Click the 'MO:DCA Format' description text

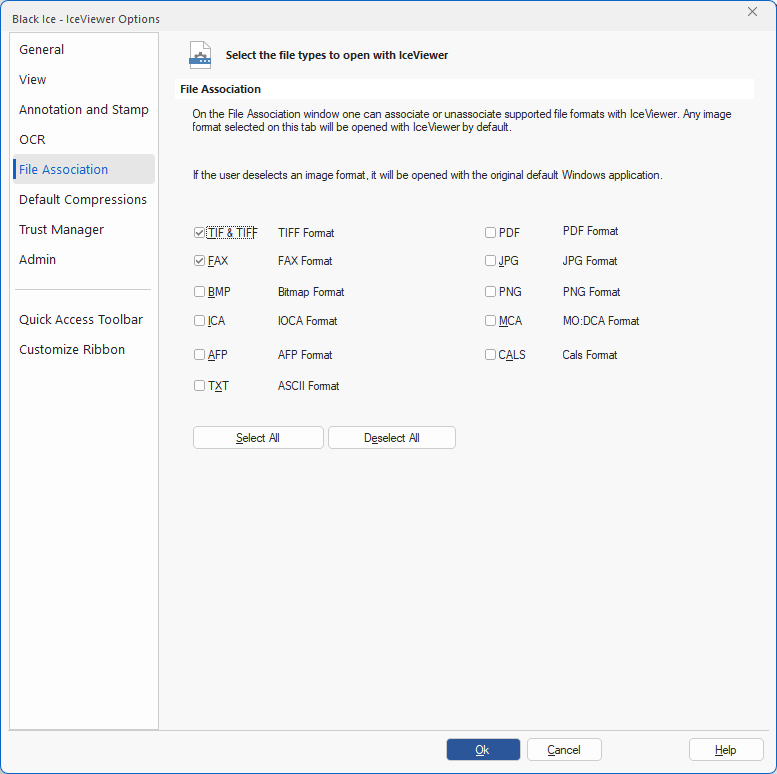(x=601, y=321)
